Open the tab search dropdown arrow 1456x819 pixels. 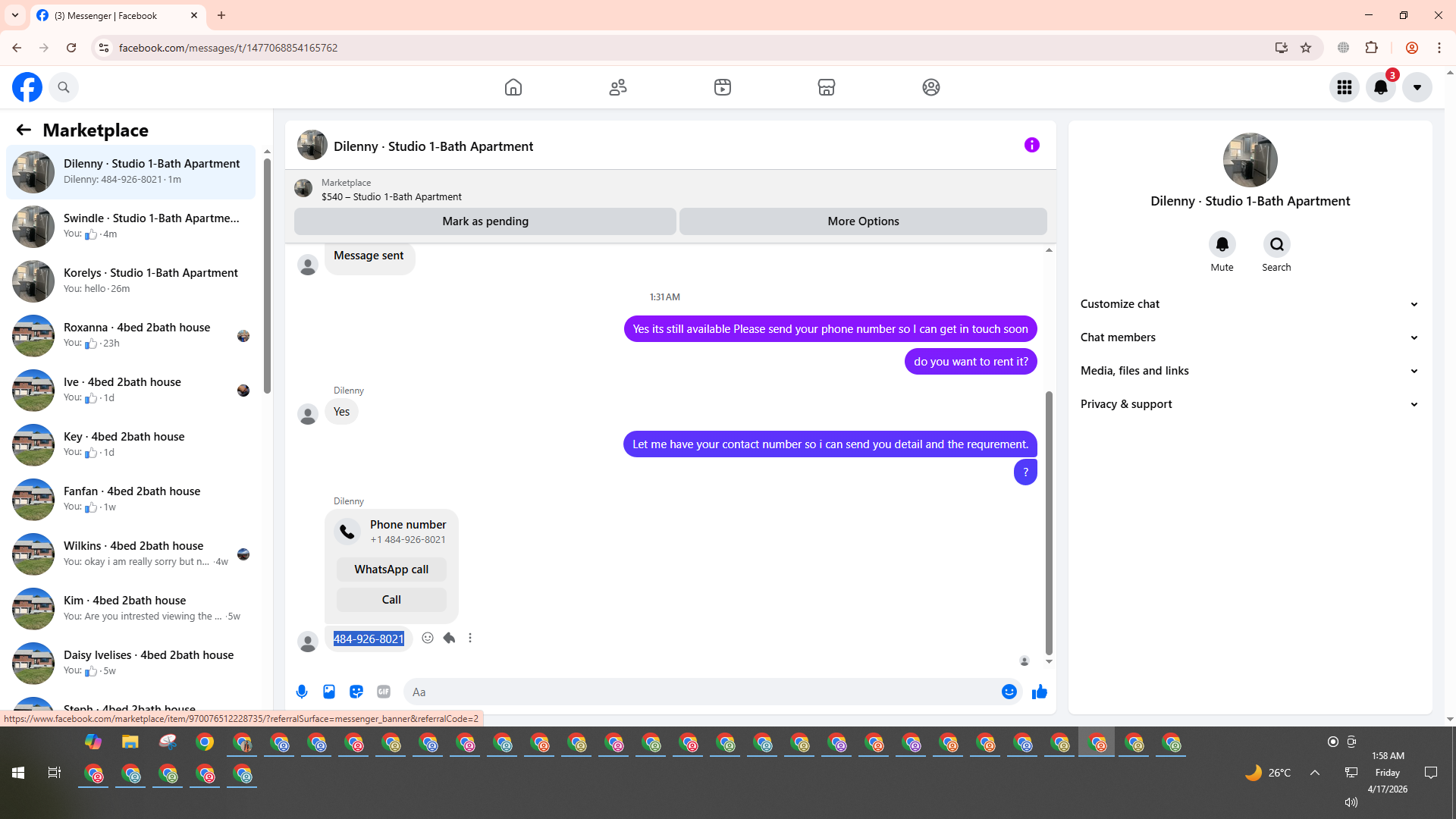click(x=15, y=15)
